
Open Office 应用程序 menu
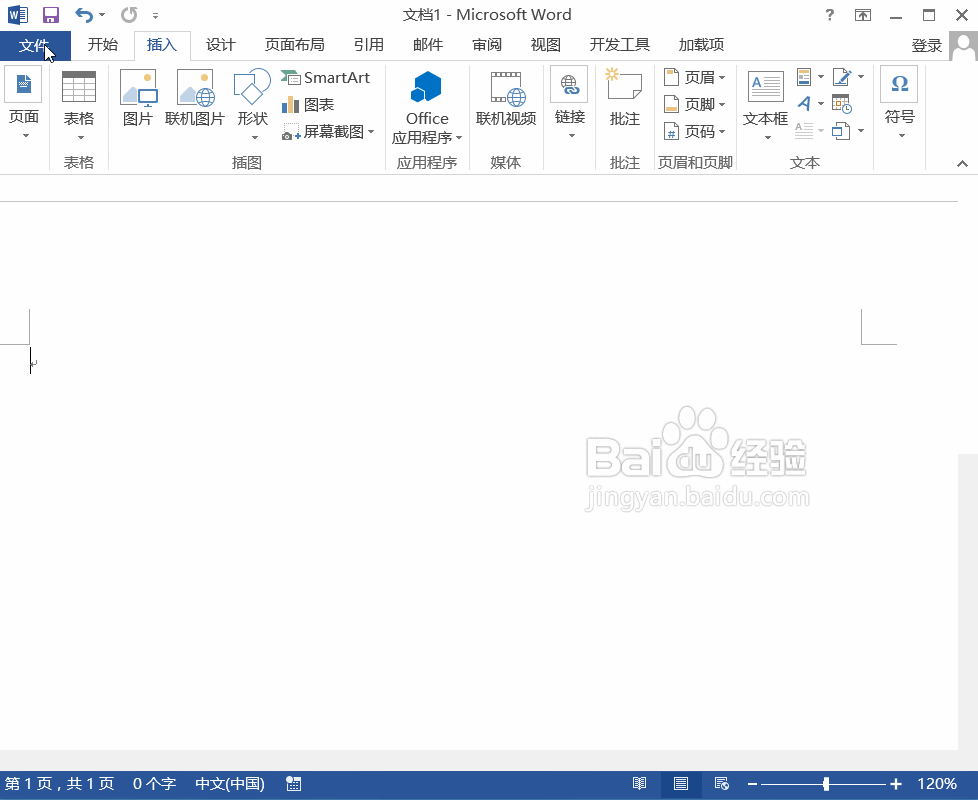coord(427,107)
